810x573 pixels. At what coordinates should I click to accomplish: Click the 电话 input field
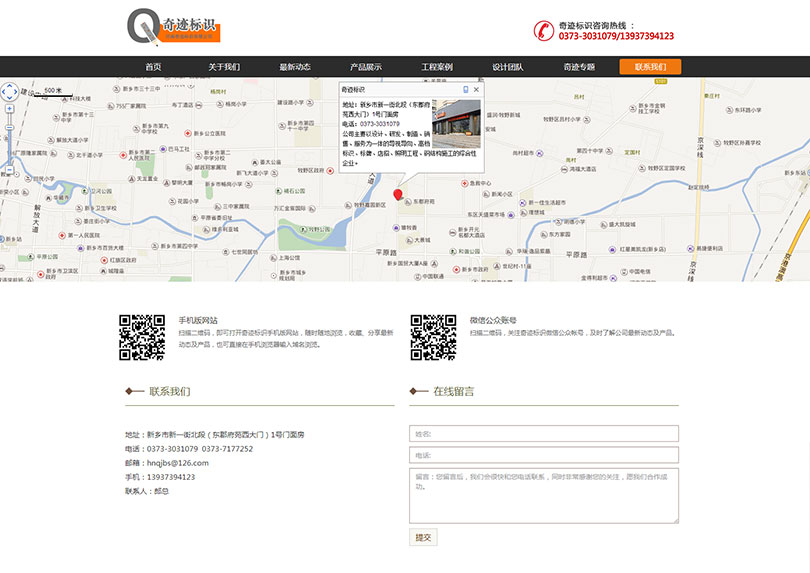pos(543,455)
